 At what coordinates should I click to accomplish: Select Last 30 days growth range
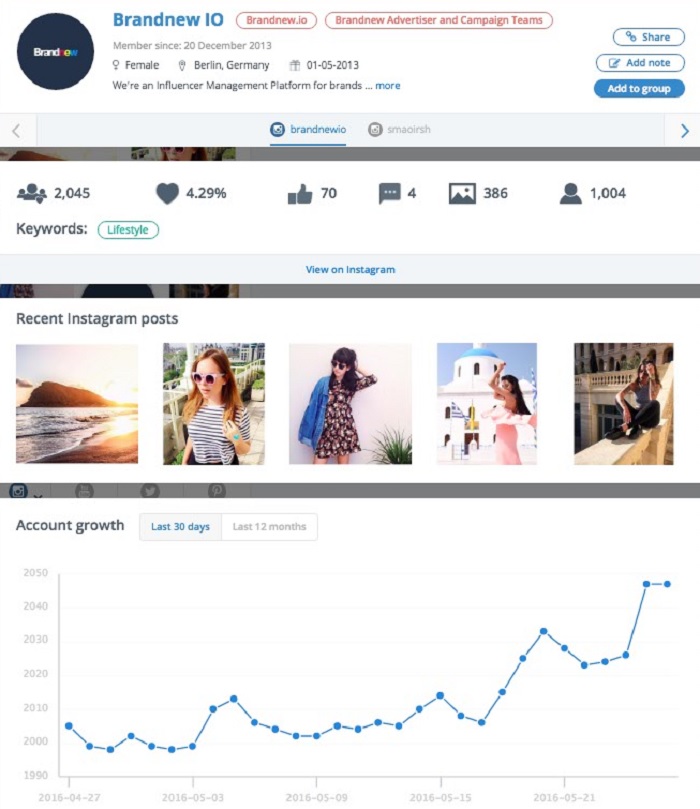tap(181, 527)
